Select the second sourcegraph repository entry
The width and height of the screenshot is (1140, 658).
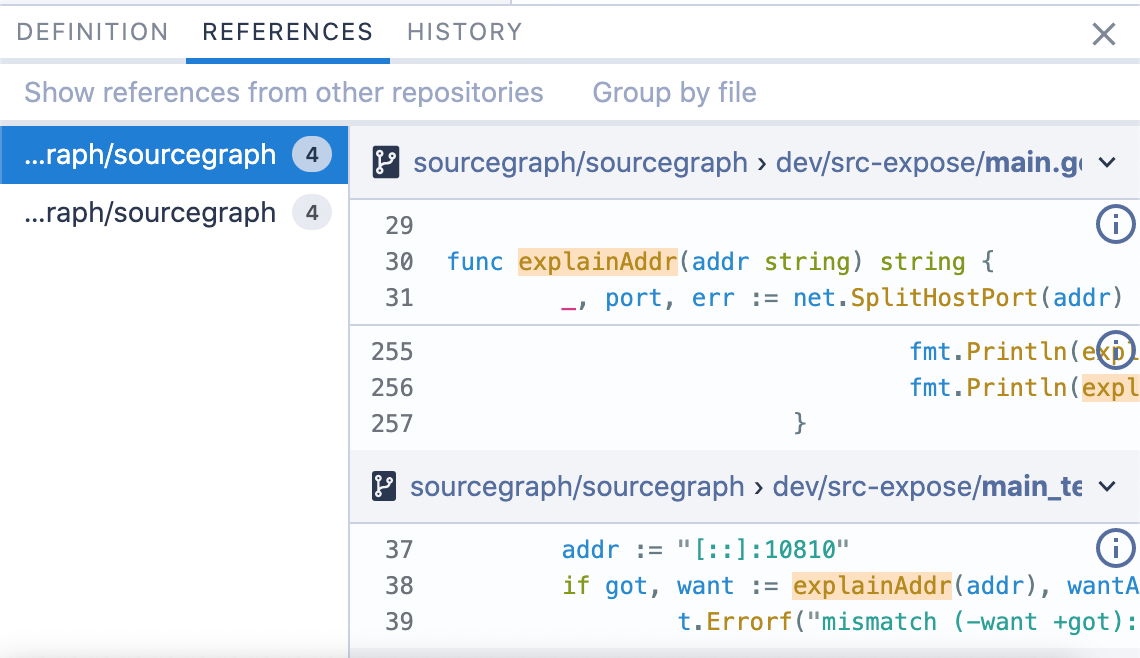click(150, 213)
